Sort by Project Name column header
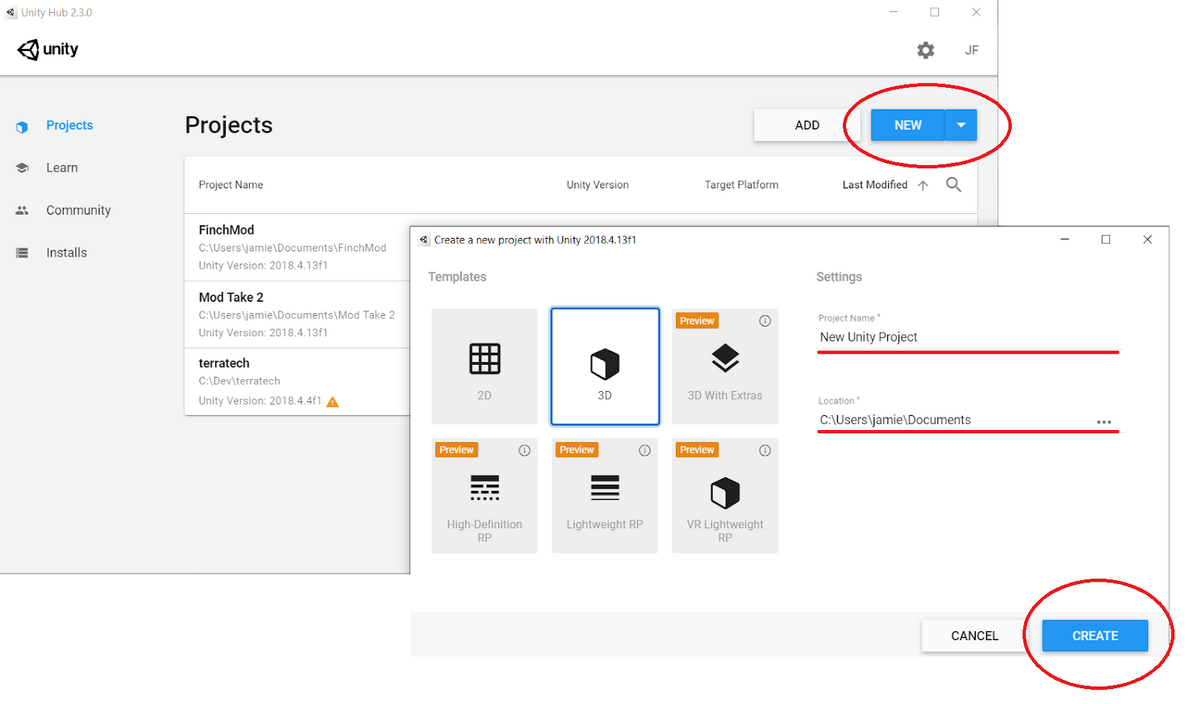The image size is (1200, 704). tap(231, 185)
